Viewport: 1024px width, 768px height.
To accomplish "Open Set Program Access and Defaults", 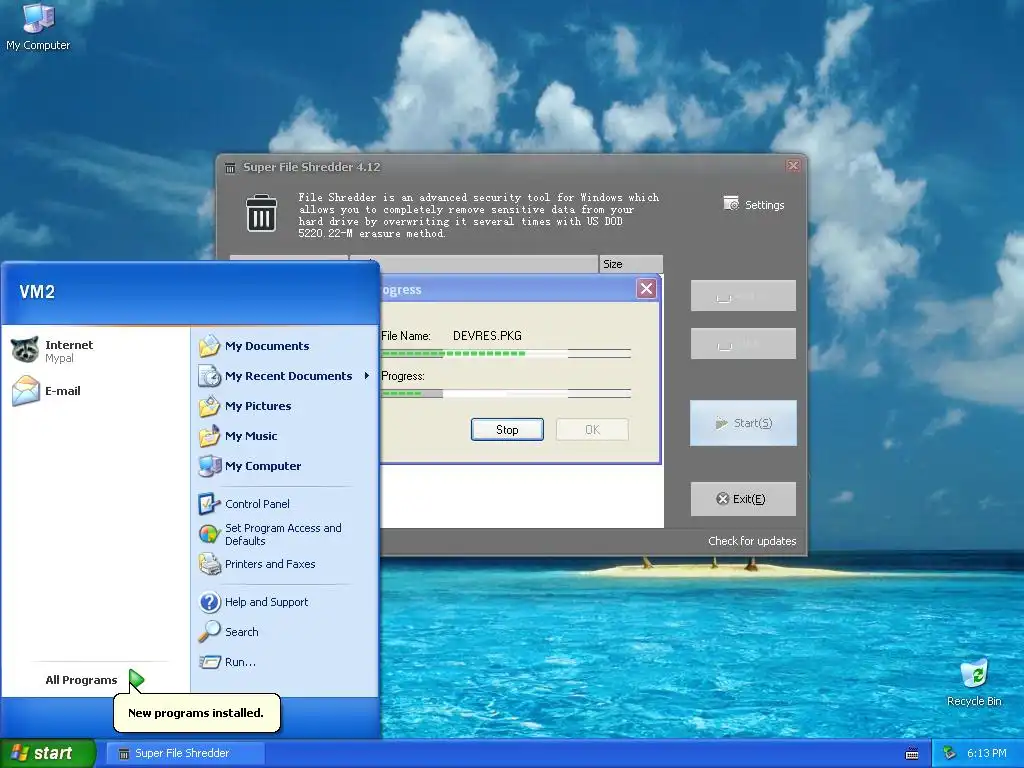I will click(283, 534).
